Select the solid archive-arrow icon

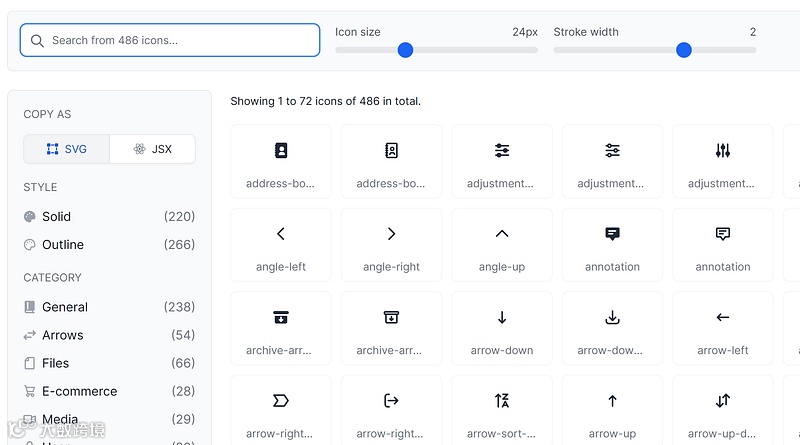click(281, 327)
